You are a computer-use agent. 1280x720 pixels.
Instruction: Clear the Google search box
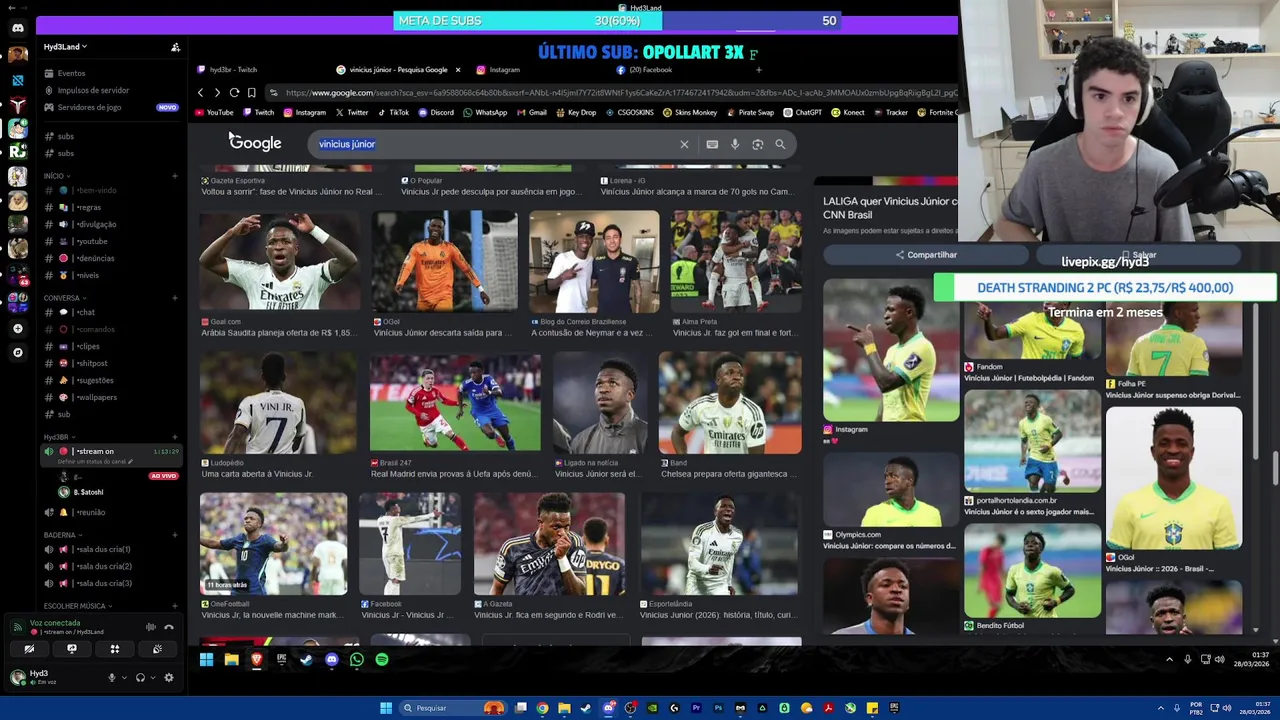click(684, 144)
